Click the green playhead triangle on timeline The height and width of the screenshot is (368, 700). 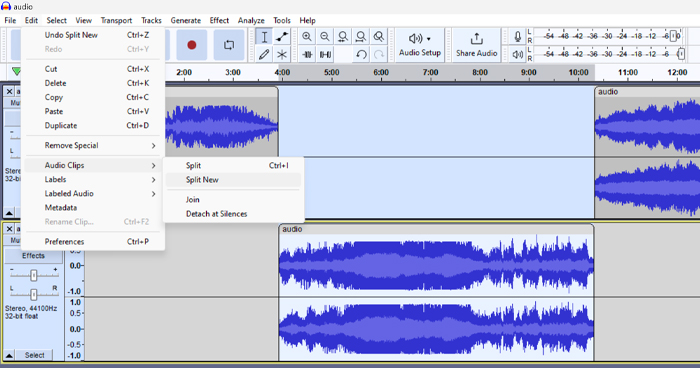coord(17,71)
